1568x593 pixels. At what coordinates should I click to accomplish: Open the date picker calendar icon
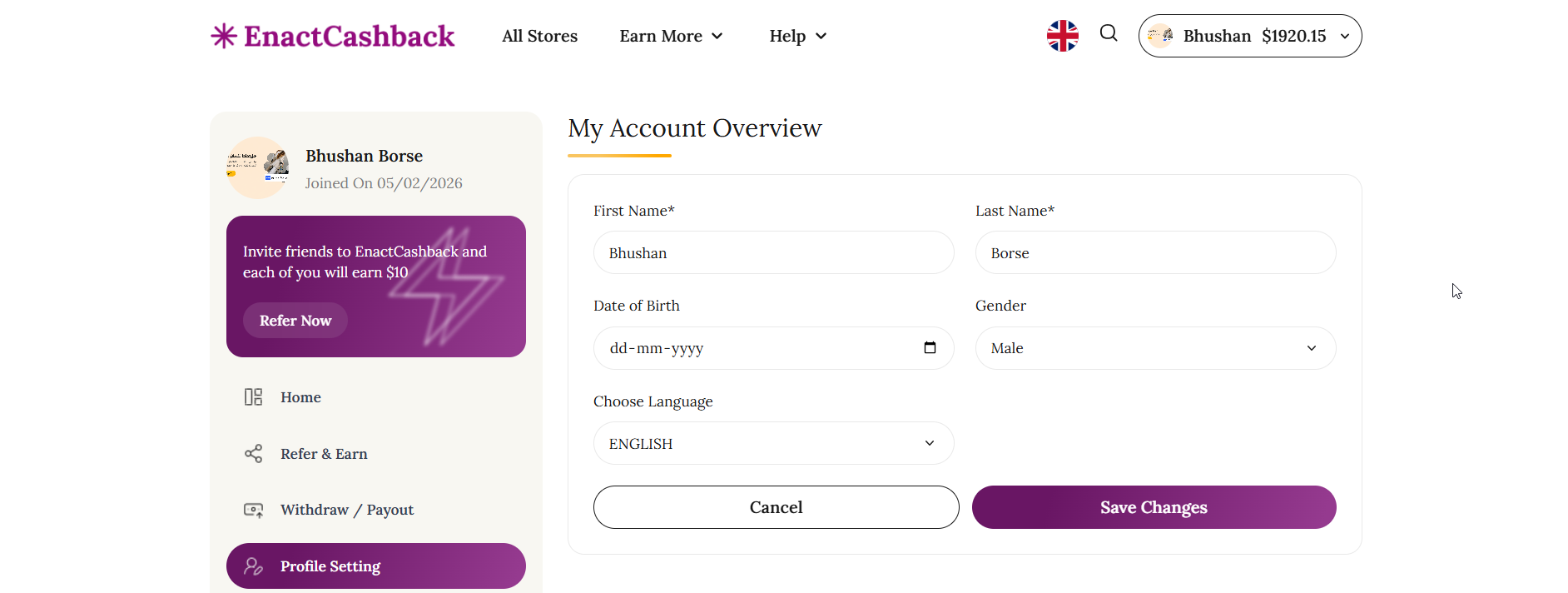(930, 348)
